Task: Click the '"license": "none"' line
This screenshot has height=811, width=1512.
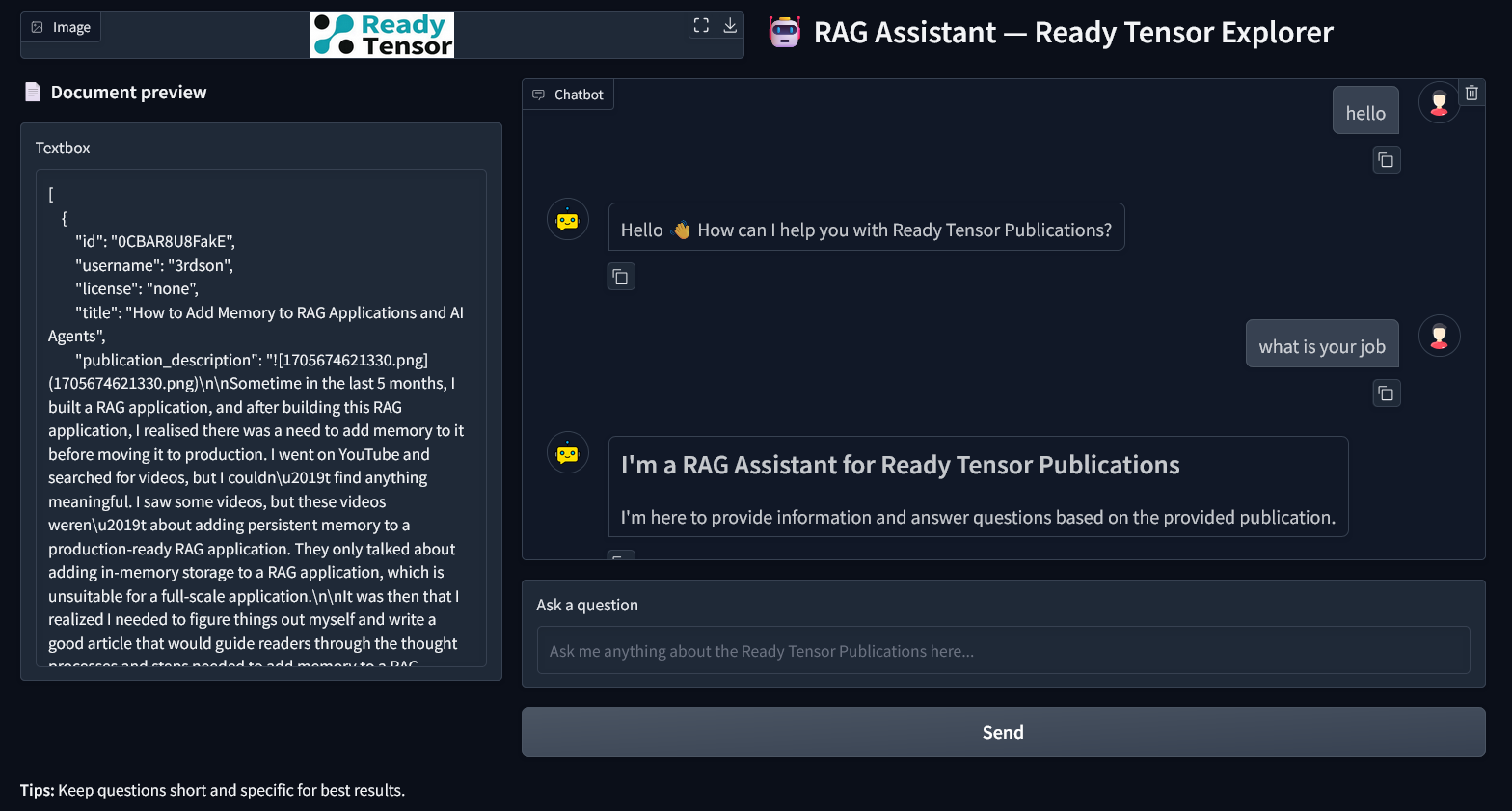Action: tap(137, 288)
